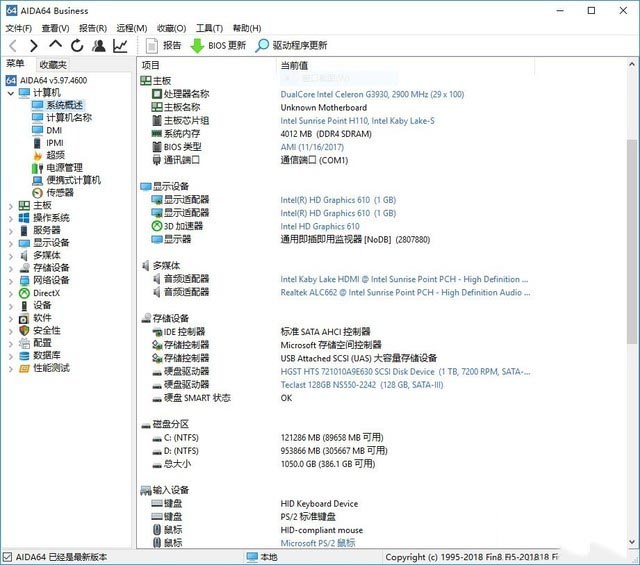The image size is (640, 565).
Task: Click the up-level arrow in toolbar
Action: tap(56, 44)
